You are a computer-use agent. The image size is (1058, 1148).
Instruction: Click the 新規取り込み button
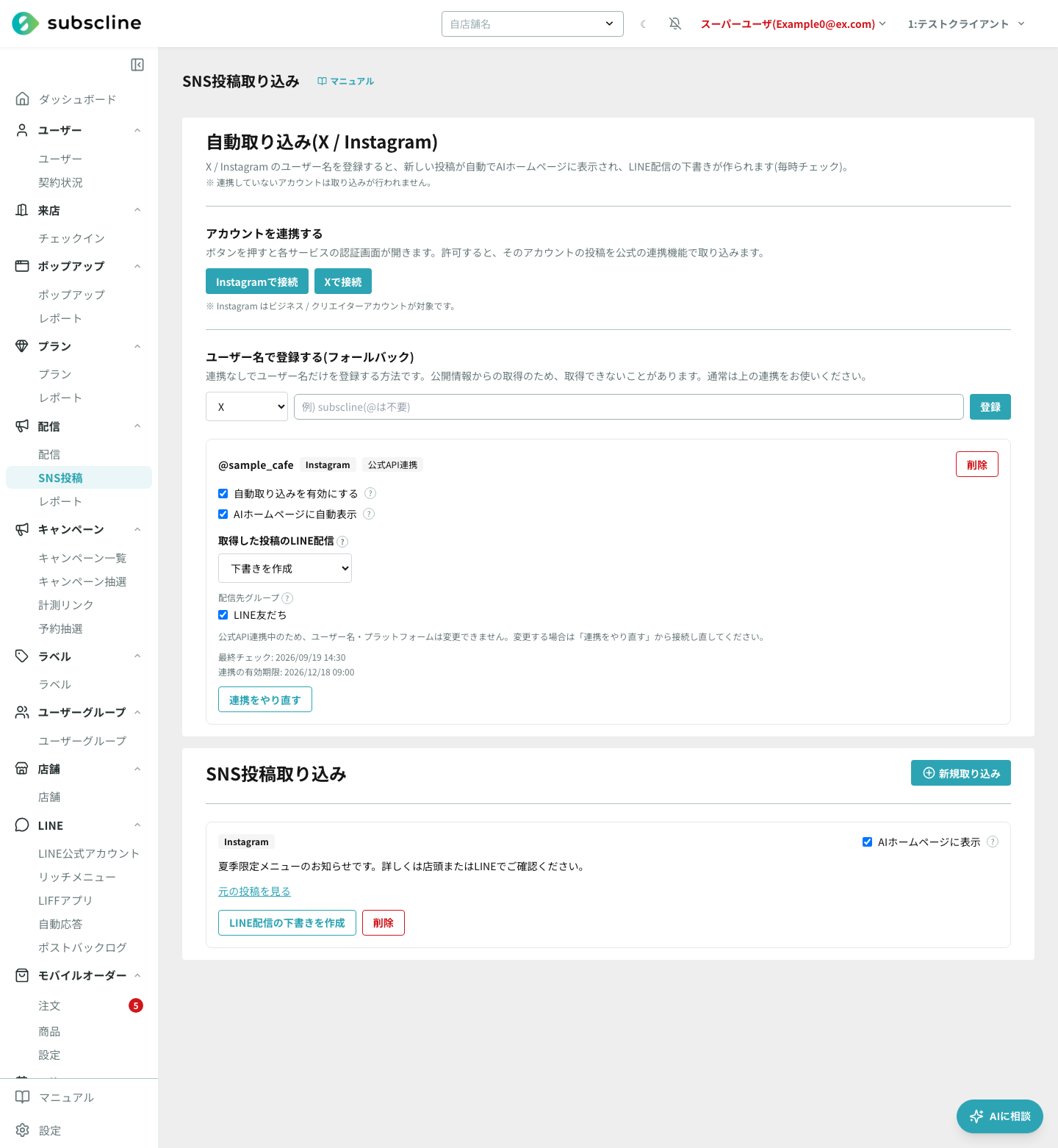pyautogui.click(x=961, y=773)
